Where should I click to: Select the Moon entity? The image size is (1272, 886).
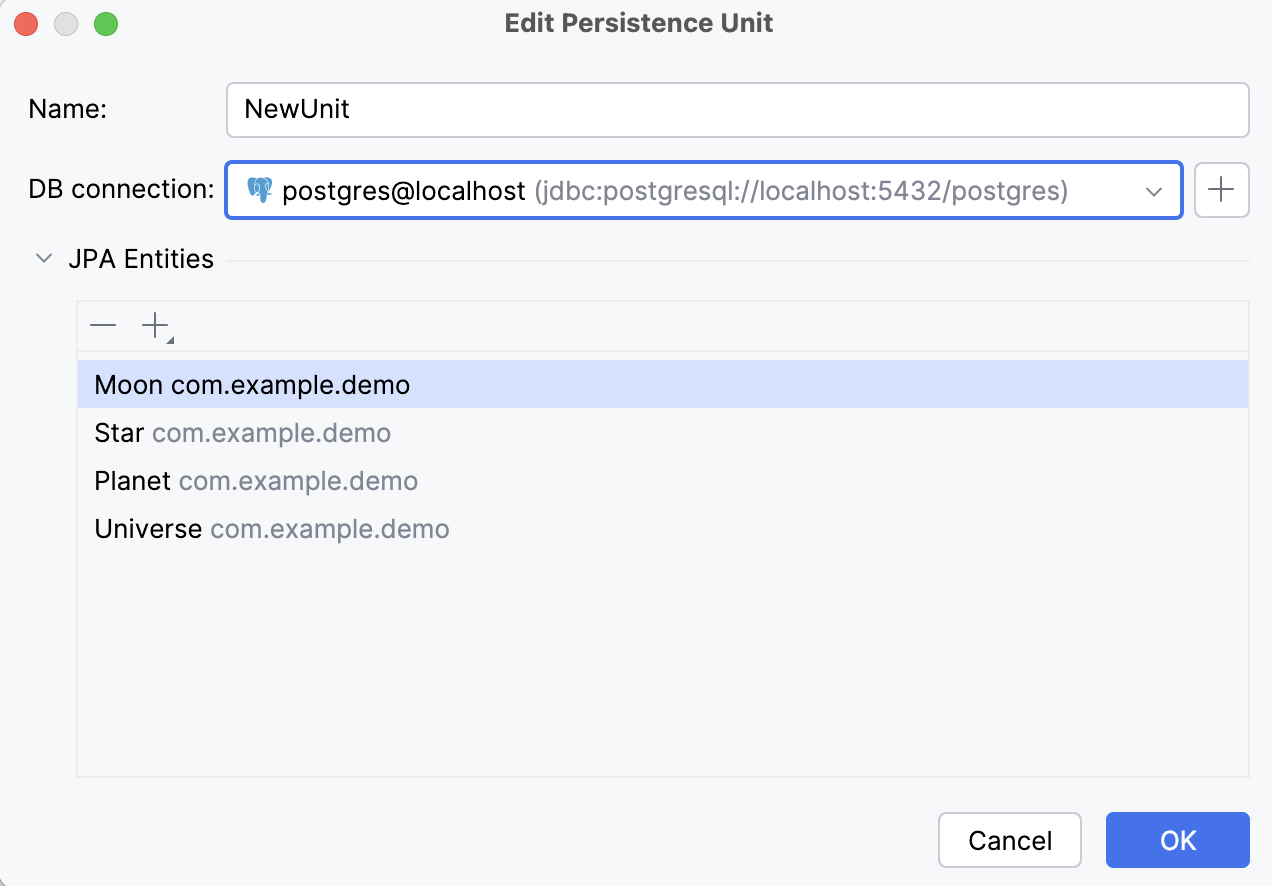pos(252,385)
